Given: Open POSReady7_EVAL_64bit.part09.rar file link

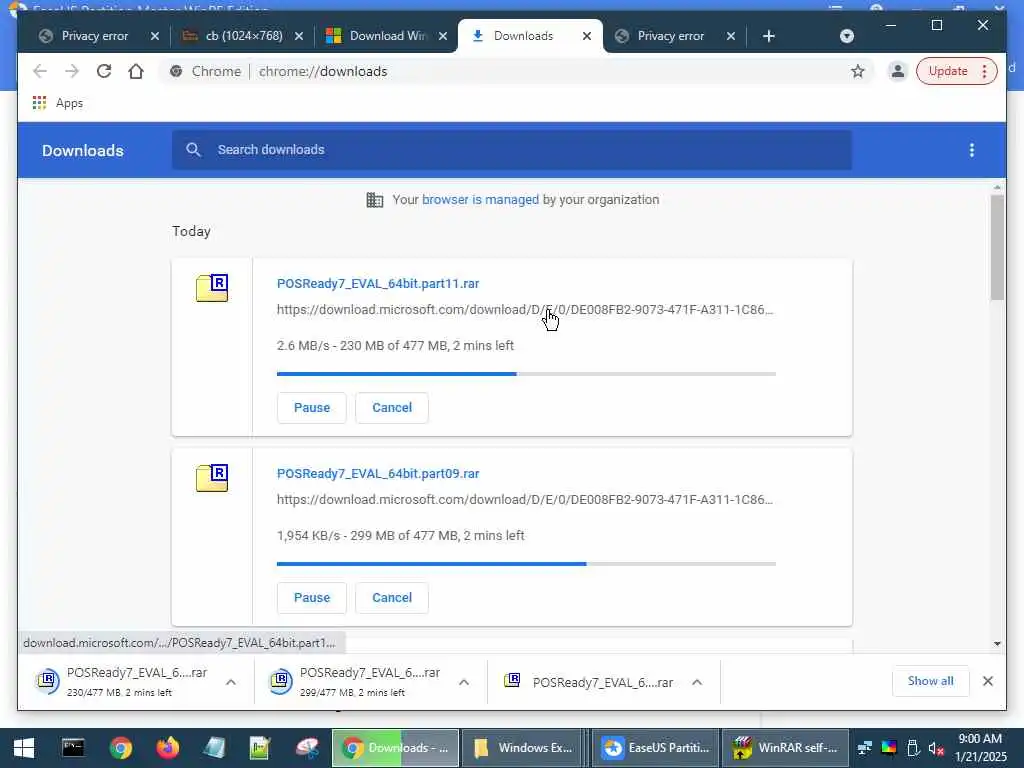Looking at the screenshot, I should click(x=377, y=473).
